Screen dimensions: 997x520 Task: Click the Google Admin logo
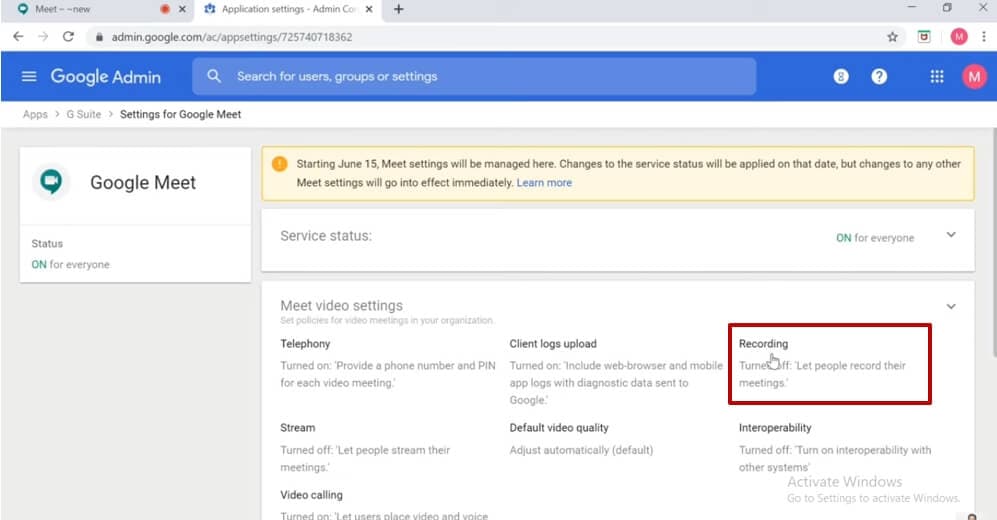(105, 77)
